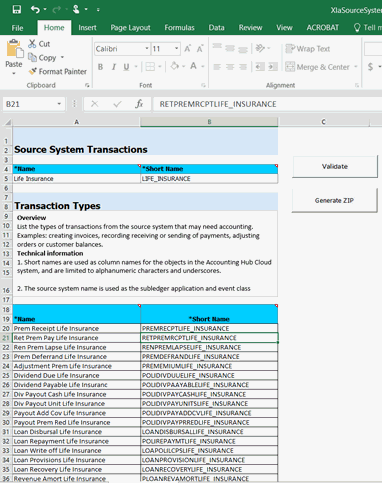The image size is (382, 483).
Task: Open the Merge & Center dropdown arrow
Action: coord(355,67)
